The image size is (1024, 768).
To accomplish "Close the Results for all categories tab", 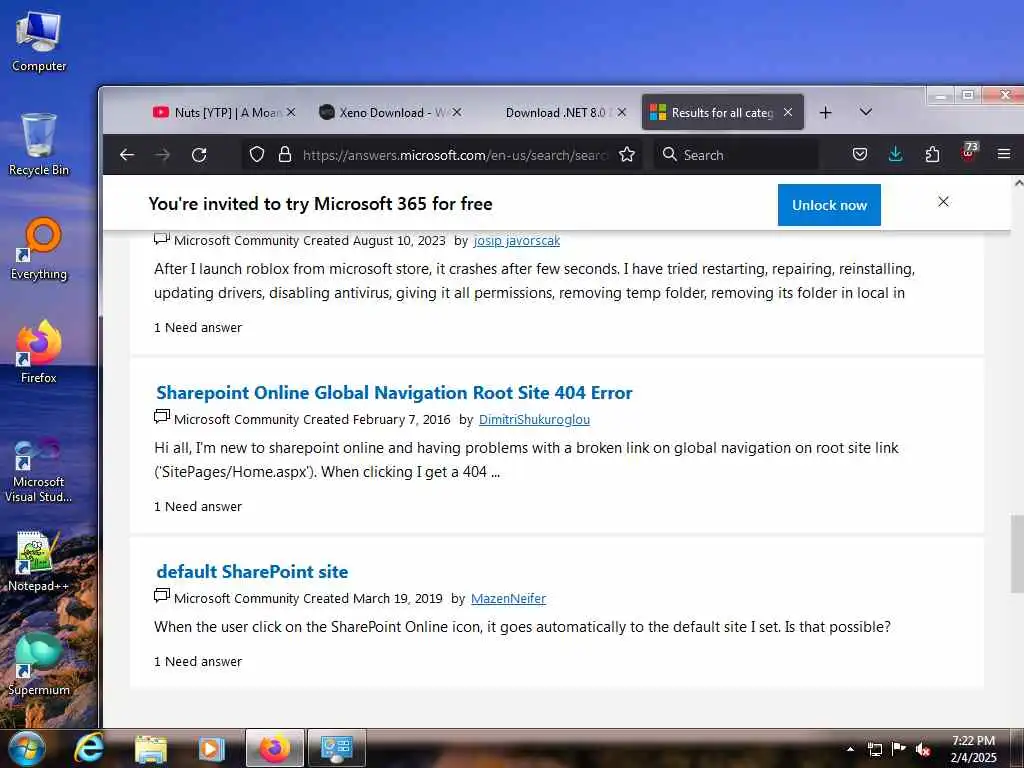I will pyautogui.click(x=788, y=112).
